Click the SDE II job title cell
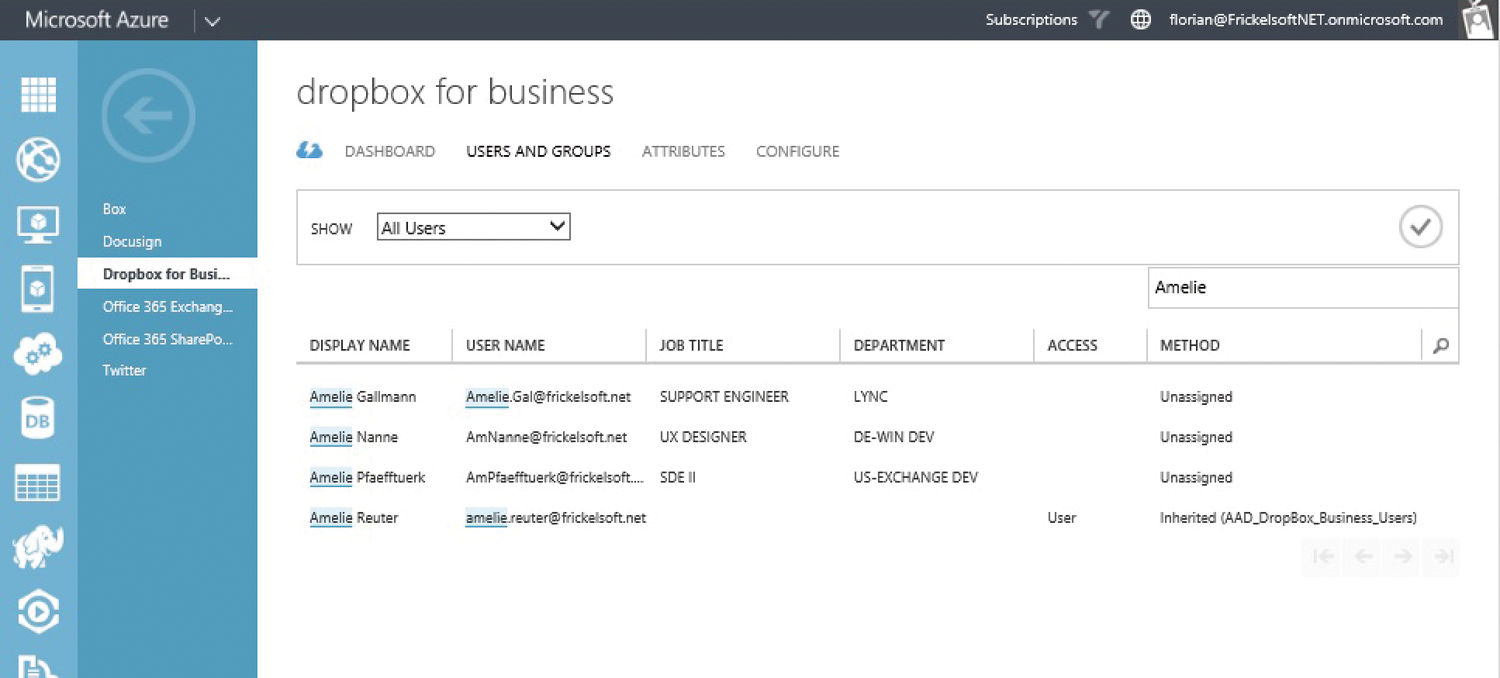1500x678 pixels. [677, 477]
